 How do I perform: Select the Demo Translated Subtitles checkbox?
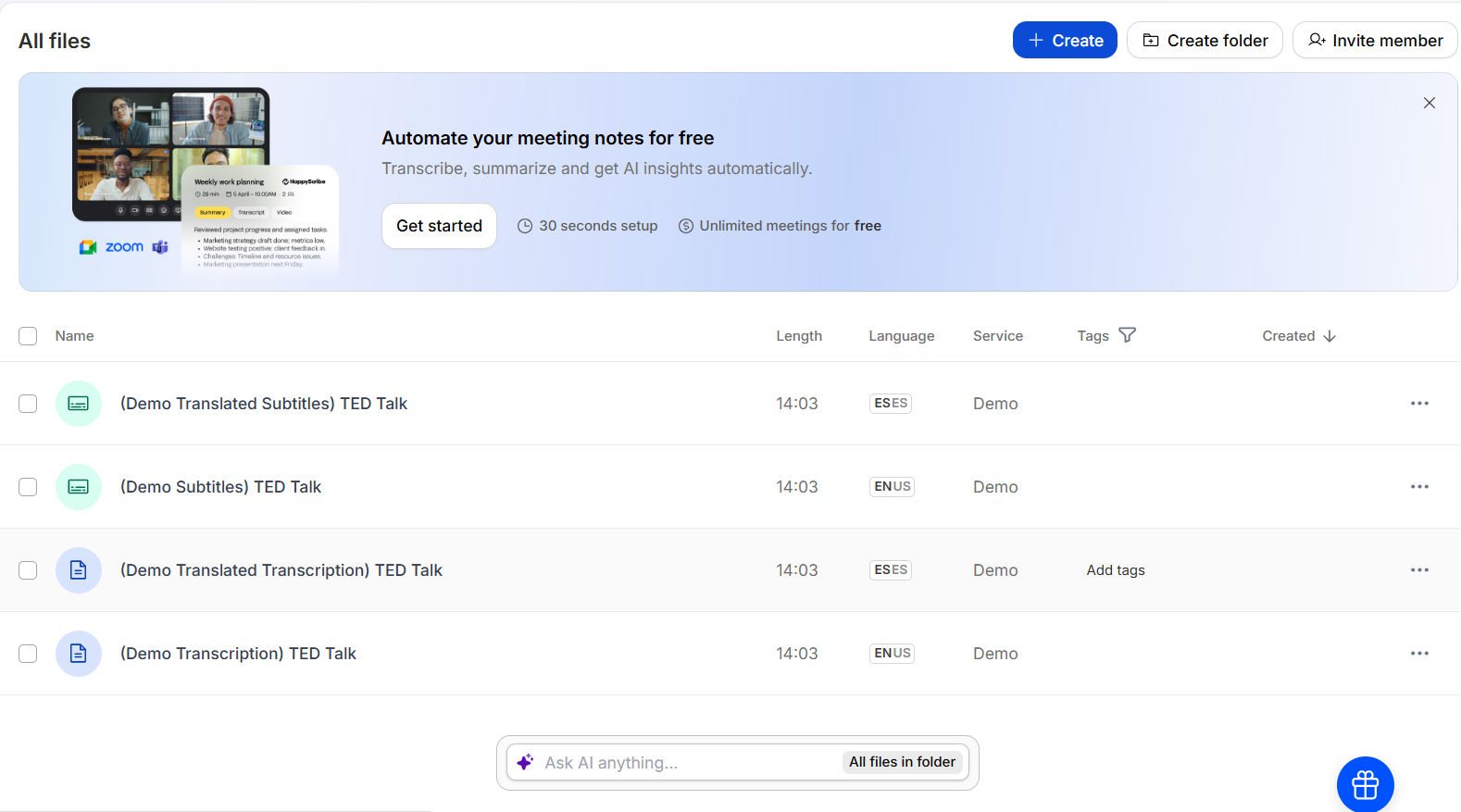[x=28, y=404]
